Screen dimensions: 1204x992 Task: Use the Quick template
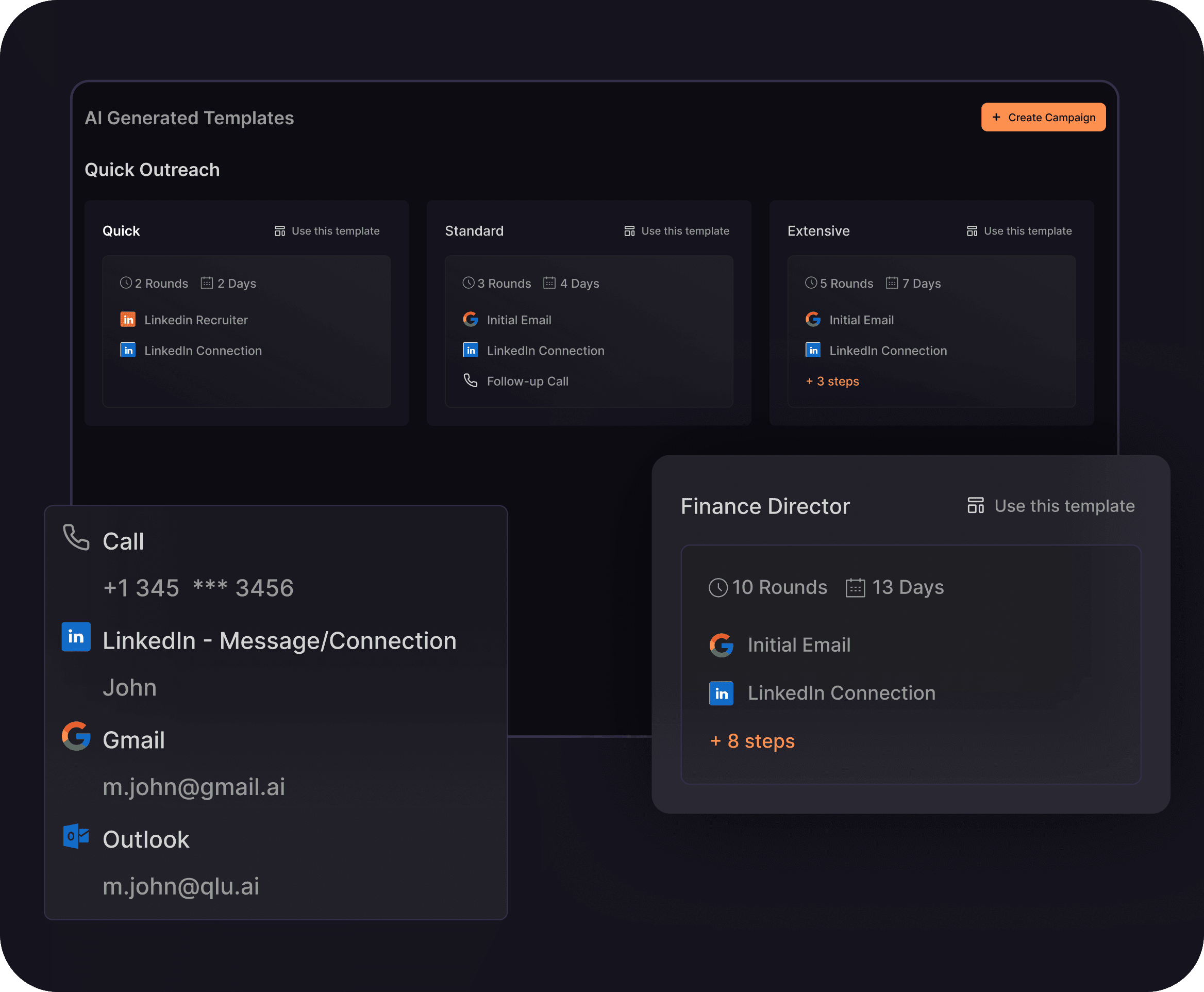(x=327, y=231)
